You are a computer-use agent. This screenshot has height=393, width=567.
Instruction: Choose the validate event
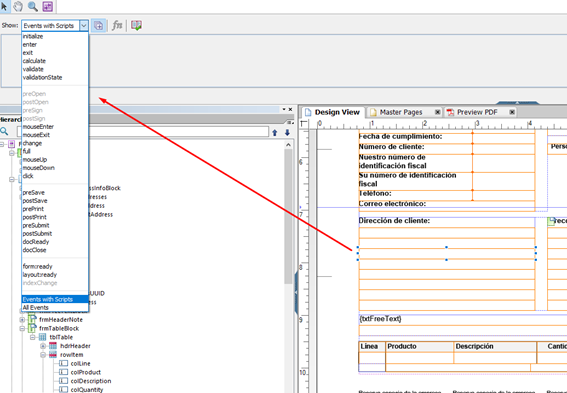(33, 69)
